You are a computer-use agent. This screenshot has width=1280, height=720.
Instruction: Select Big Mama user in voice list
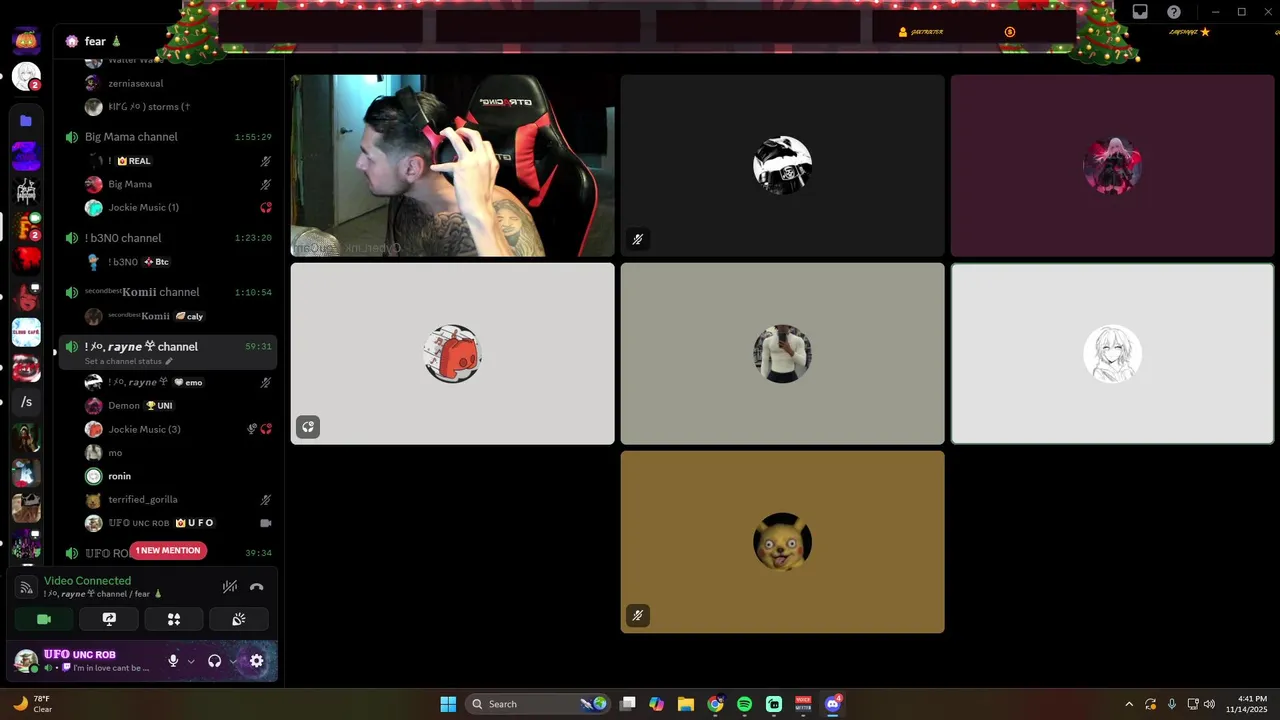point(180,184)
